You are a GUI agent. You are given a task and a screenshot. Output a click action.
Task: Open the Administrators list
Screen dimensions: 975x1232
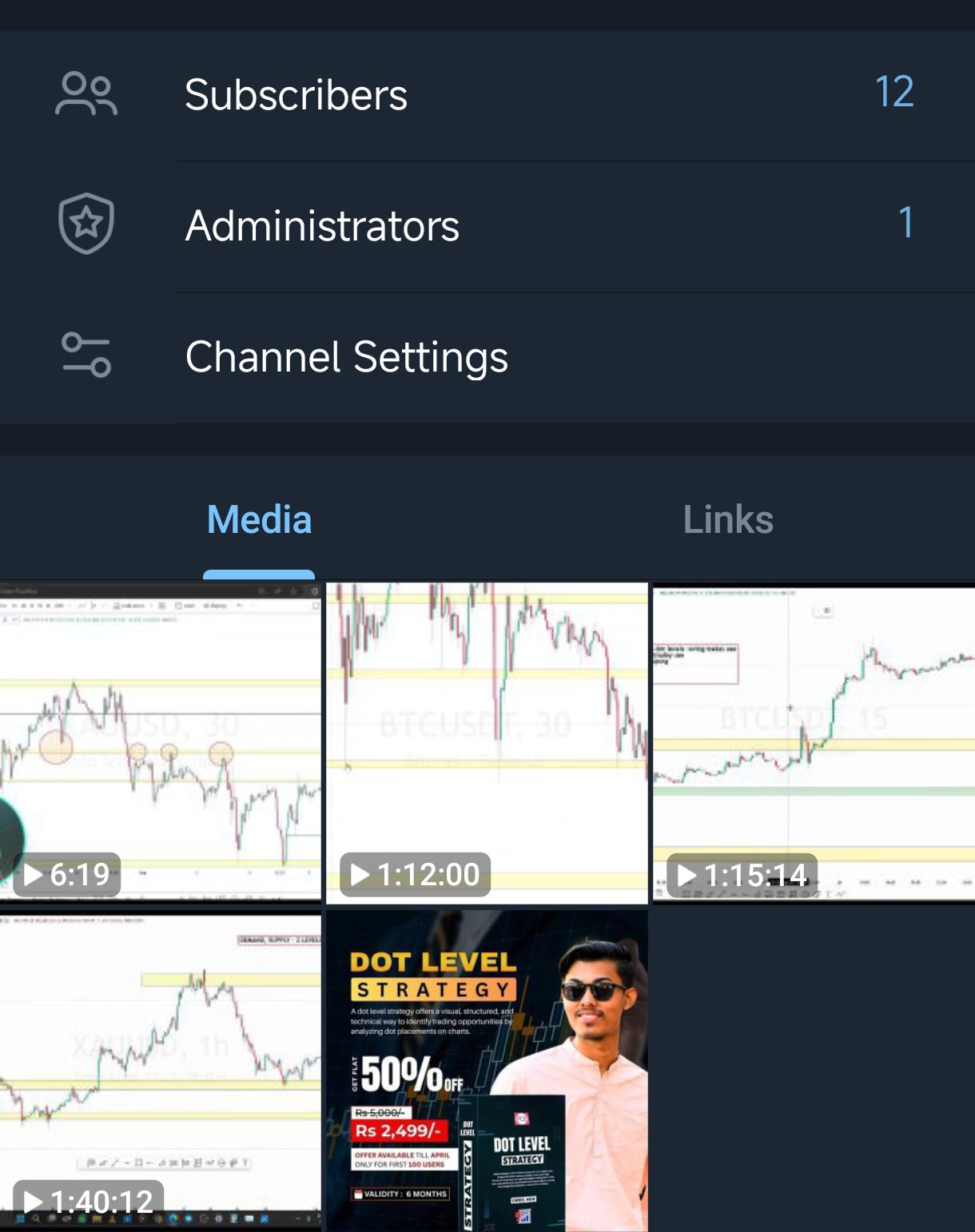coord(323,225)
